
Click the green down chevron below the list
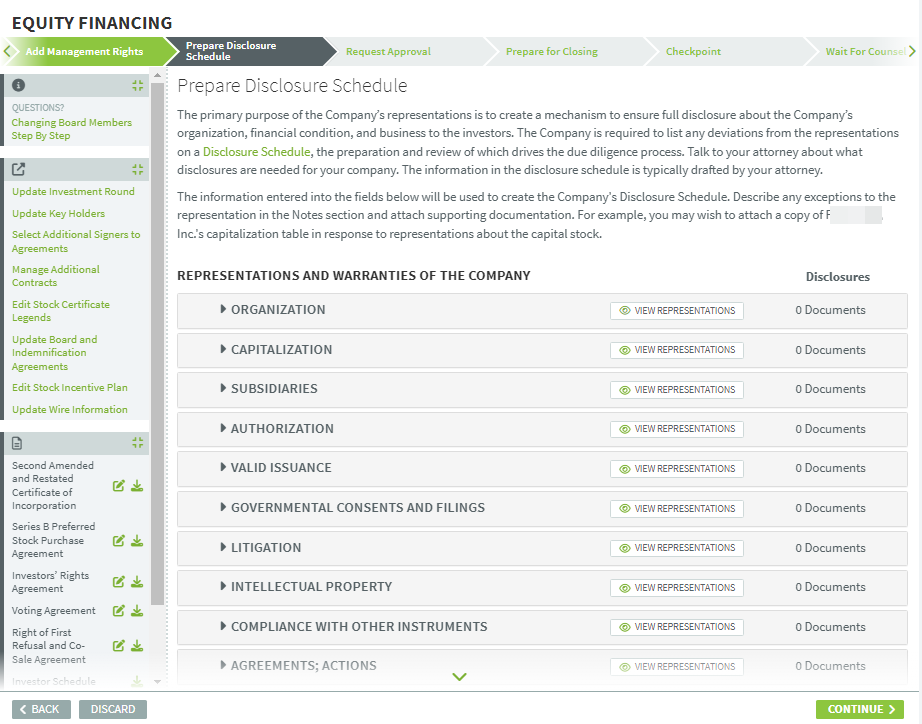459,677
